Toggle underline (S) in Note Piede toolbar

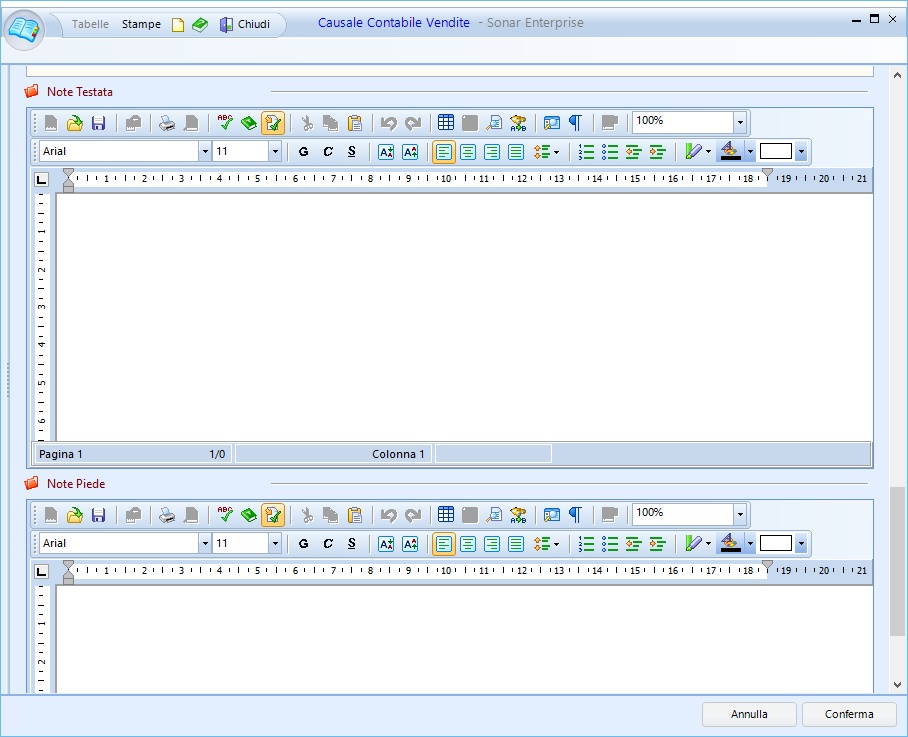pos(352,544)
